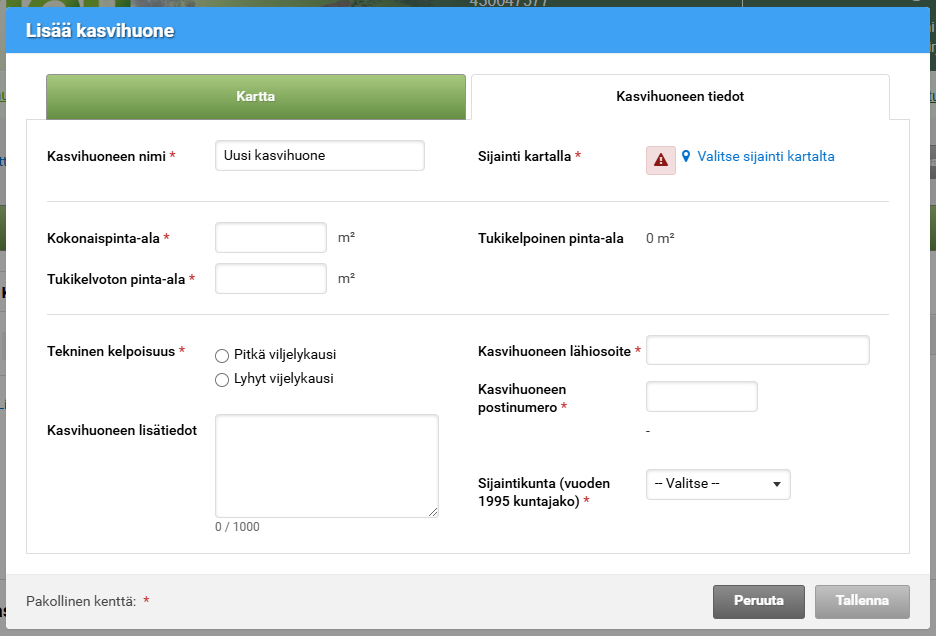The width and height of the screenshot is (936, 636).
Task: Click inside the Kasvihuoneen nimi field
Action: pyautogui.click(x=318, y=155)
